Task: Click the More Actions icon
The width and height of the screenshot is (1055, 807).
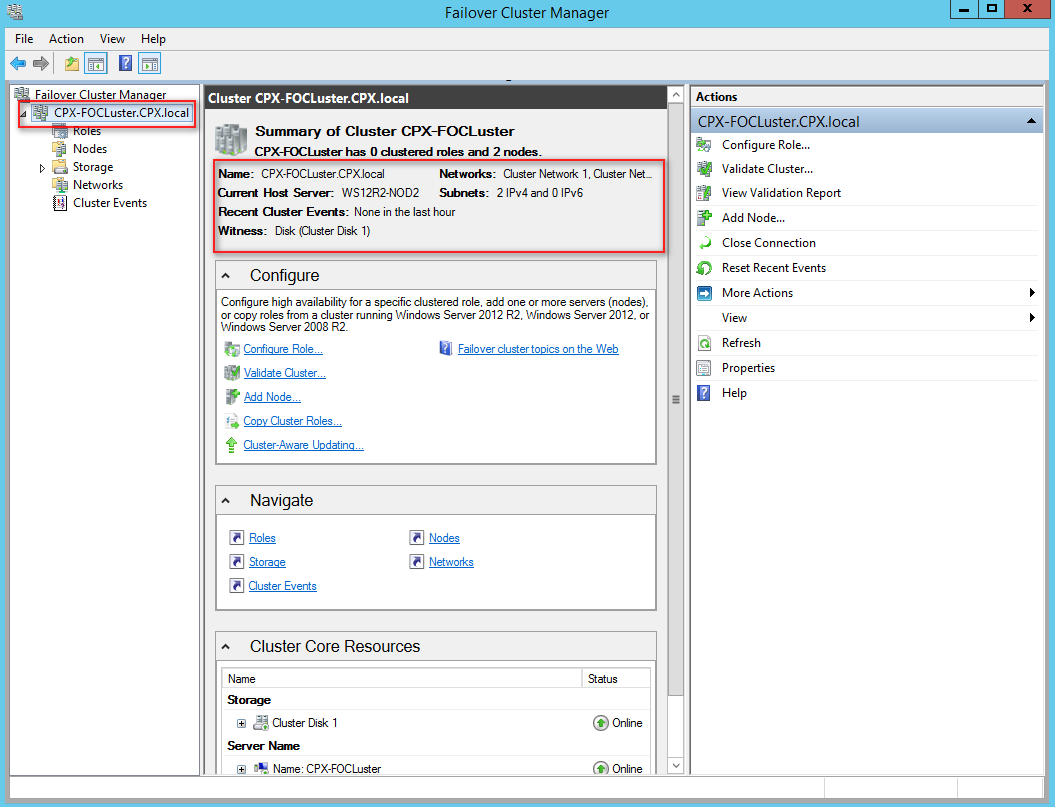Action: 704,293
